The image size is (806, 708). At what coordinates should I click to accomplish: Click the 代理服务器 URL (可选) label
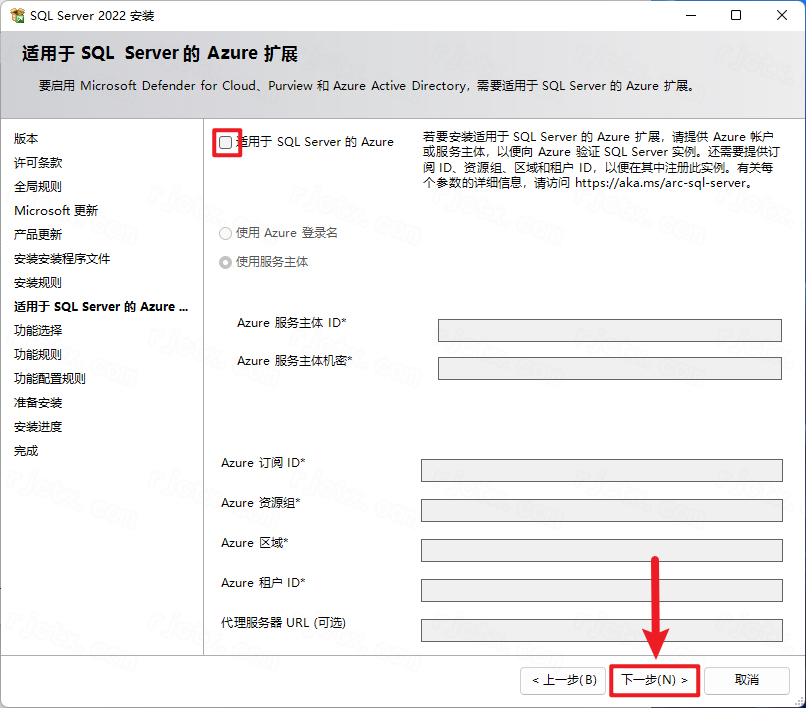pyautogui.click(x=283, y=623)
